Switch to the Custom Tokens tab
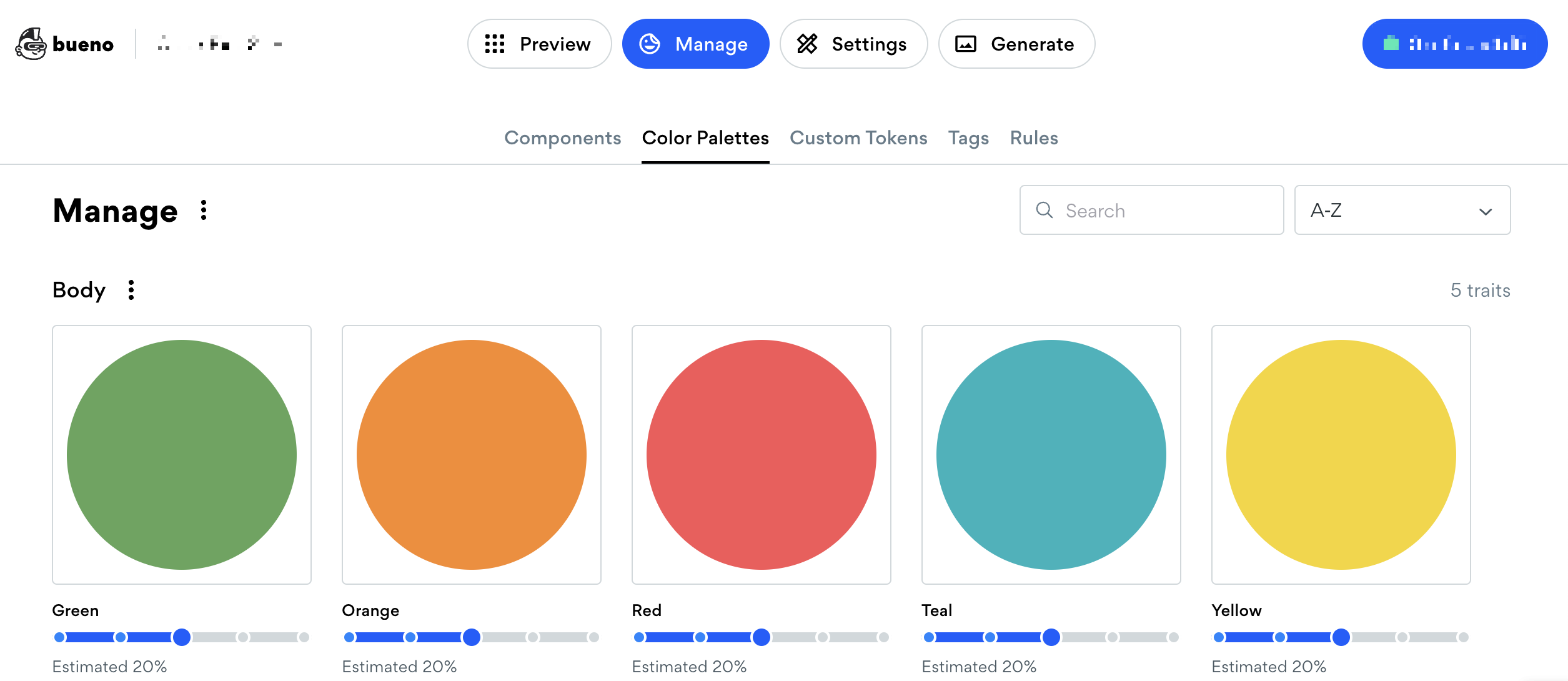1568x681 pixels. 858,138
